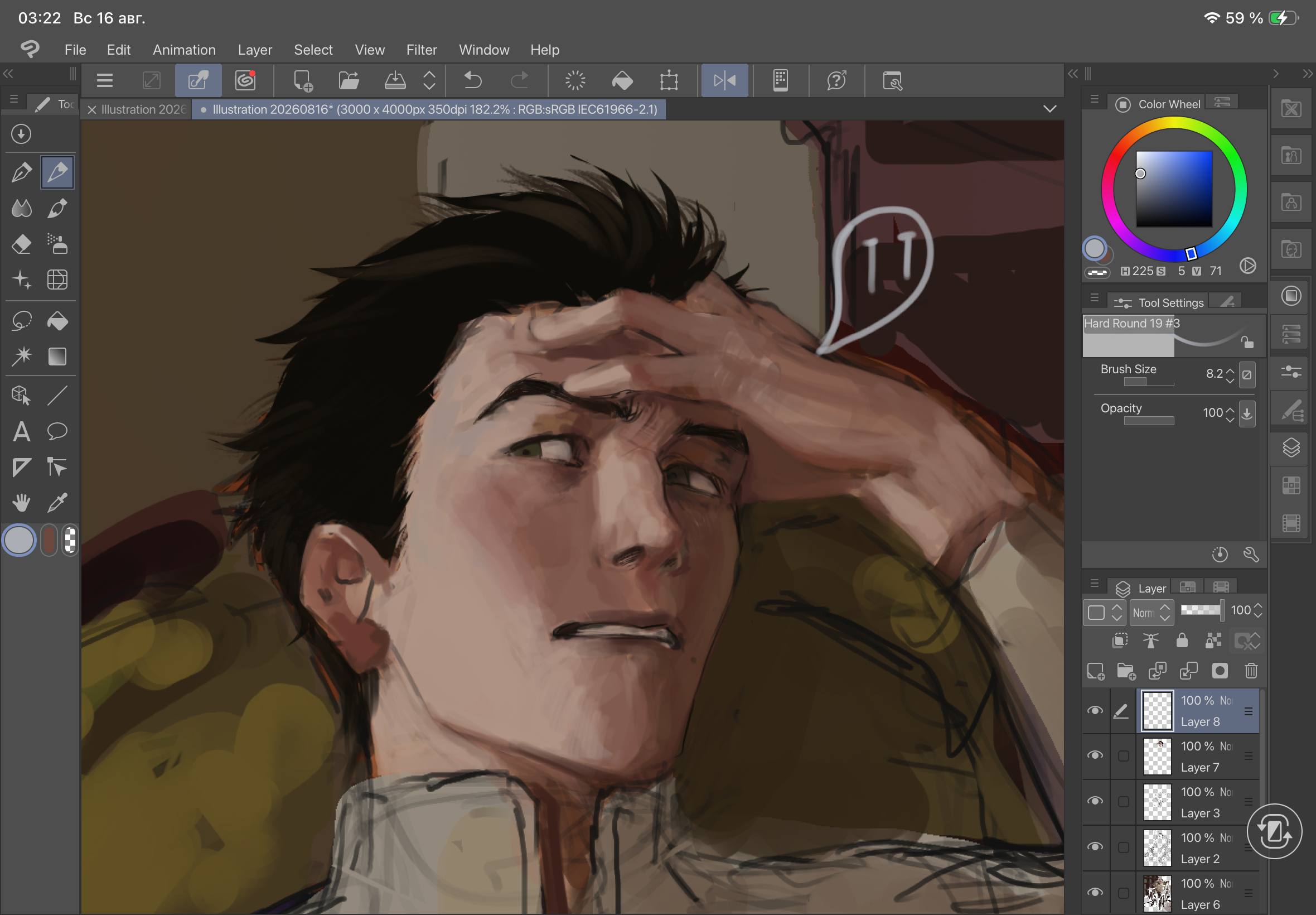Open the Animation menu
This screenshot has width=1316, height=915.
pos(184,50)
